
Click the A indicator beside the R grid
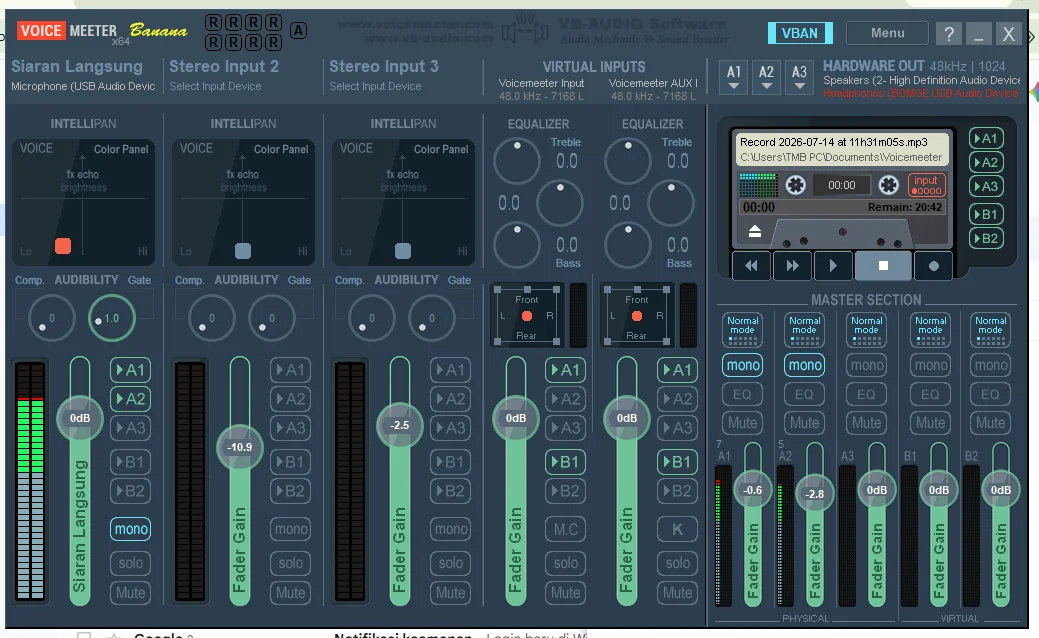(298, 30)
